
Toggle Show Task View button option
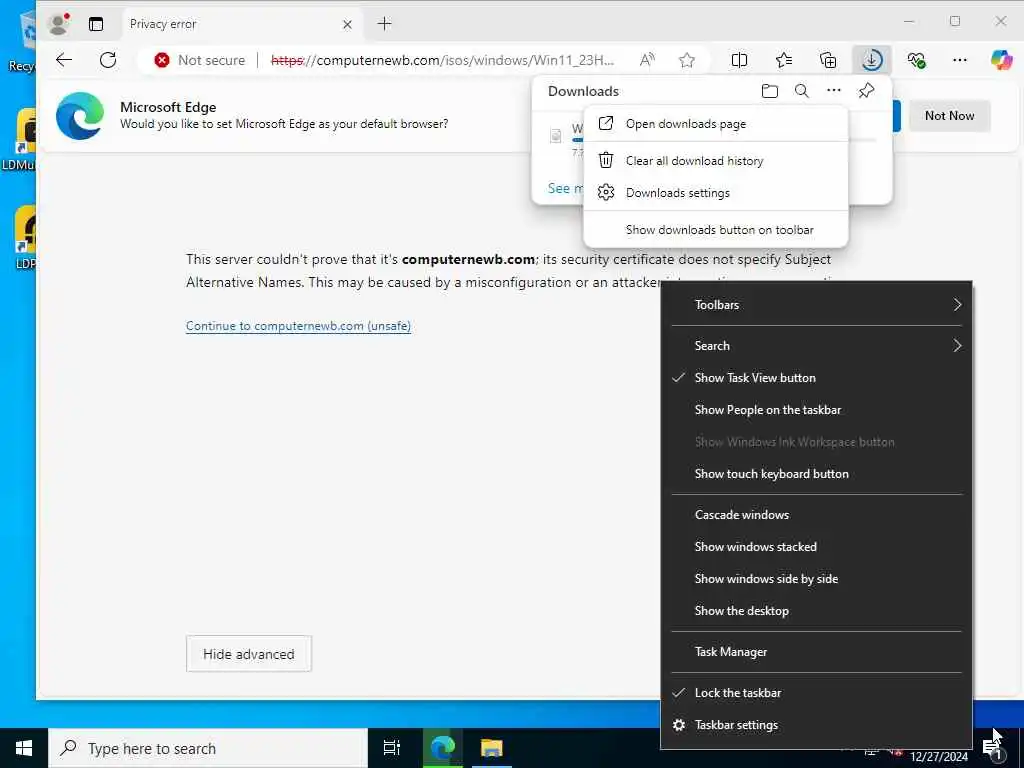[816, 378]
